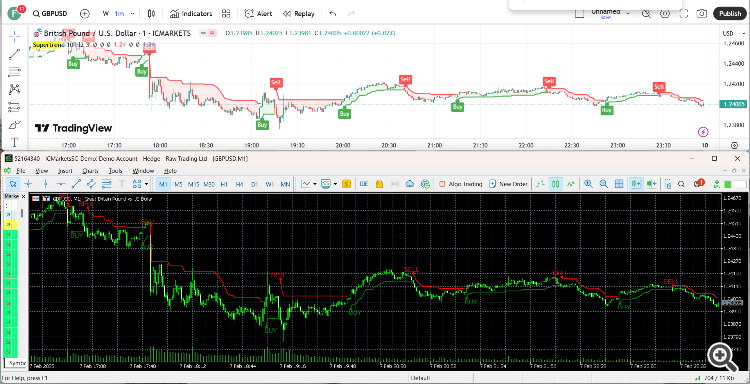Start TradingView bar Replay

[x=298, y=13]
